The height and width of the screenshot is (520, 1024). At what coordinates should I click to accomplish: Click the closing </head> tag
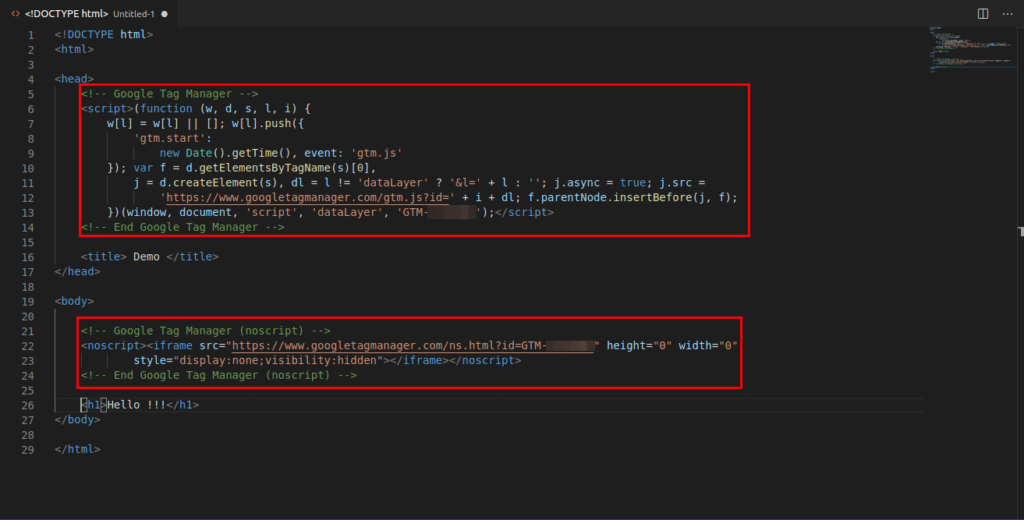(x=78, y=271)
